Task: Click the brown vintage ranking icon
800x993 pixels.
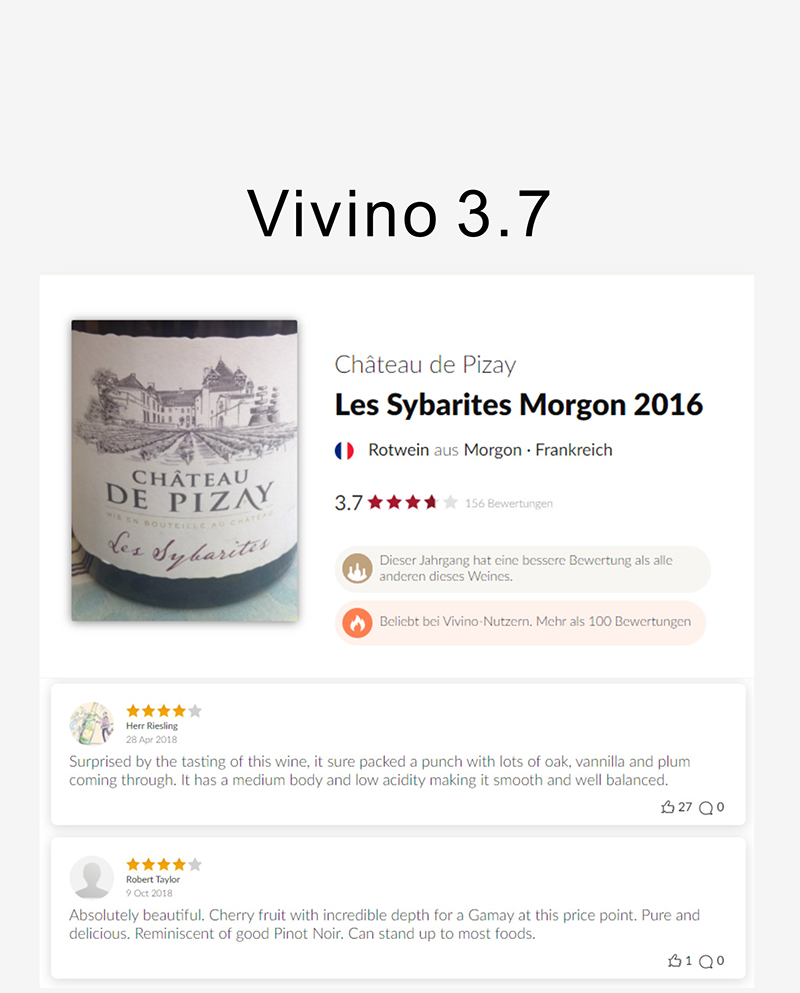Action: [357, 568]
